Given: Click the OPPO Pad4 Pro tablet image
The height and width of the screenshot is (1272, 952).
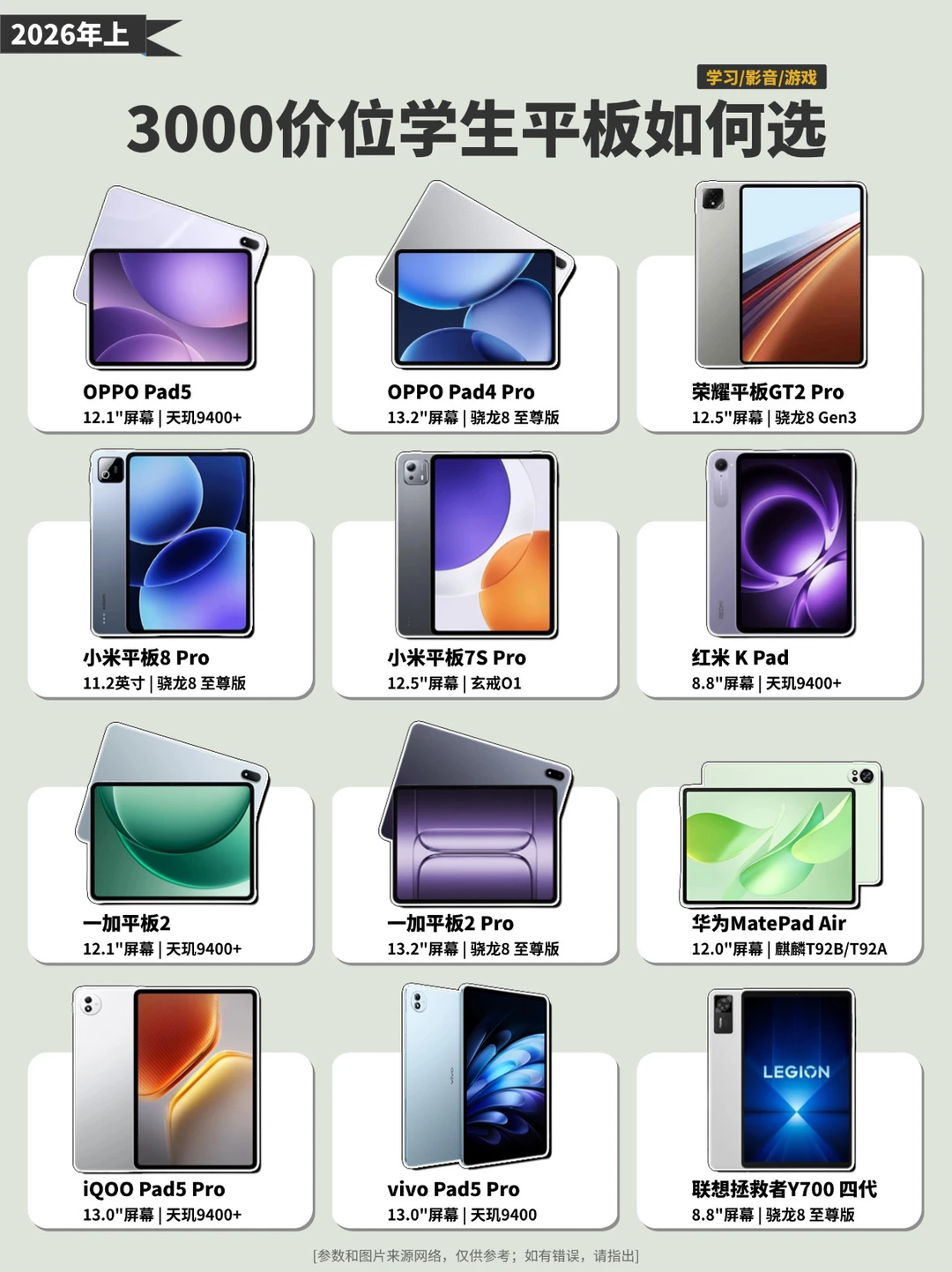Looking at the screenshot, I should click(475, 274).
